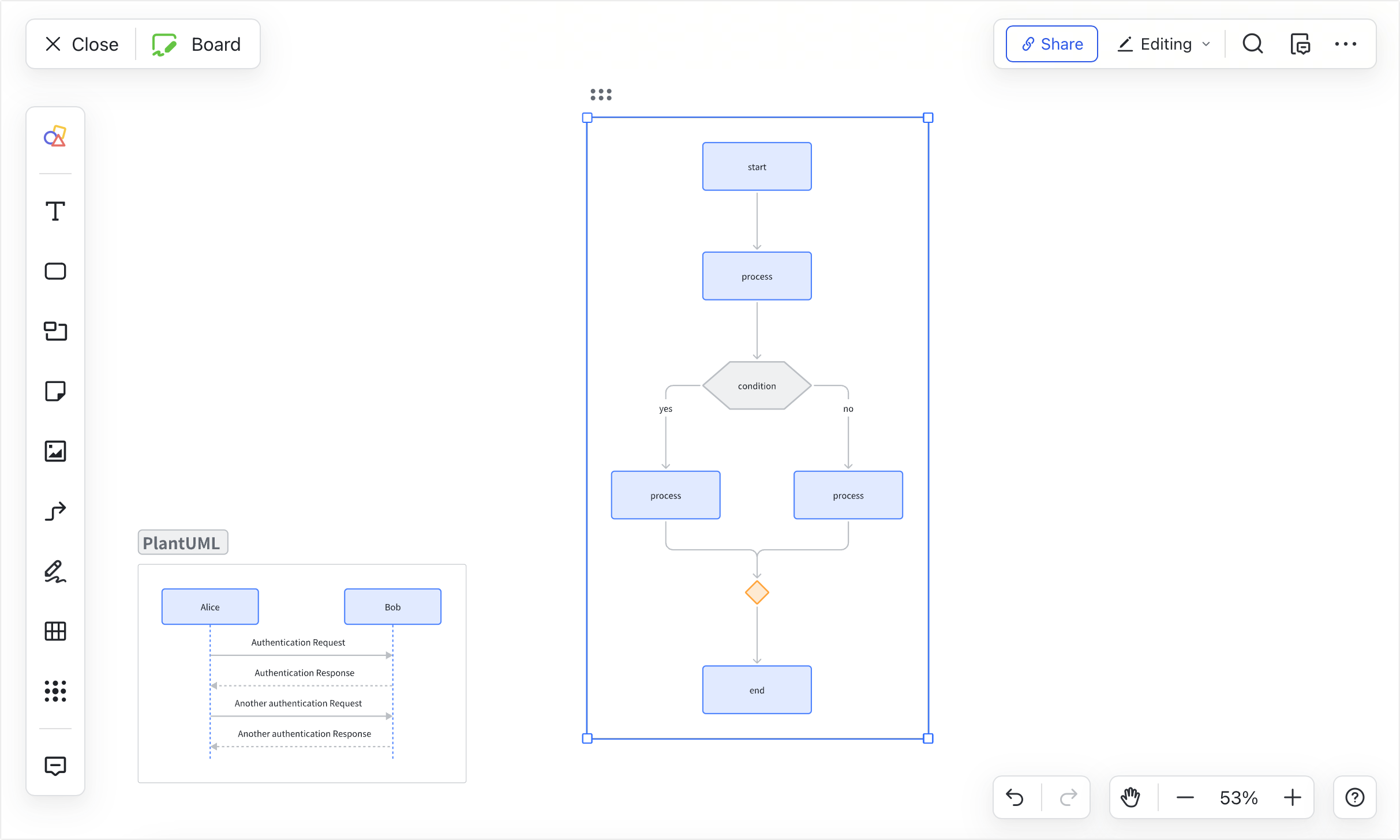Click the PlantUML label tag
The image size is (1400, 840).
(183, 542)
